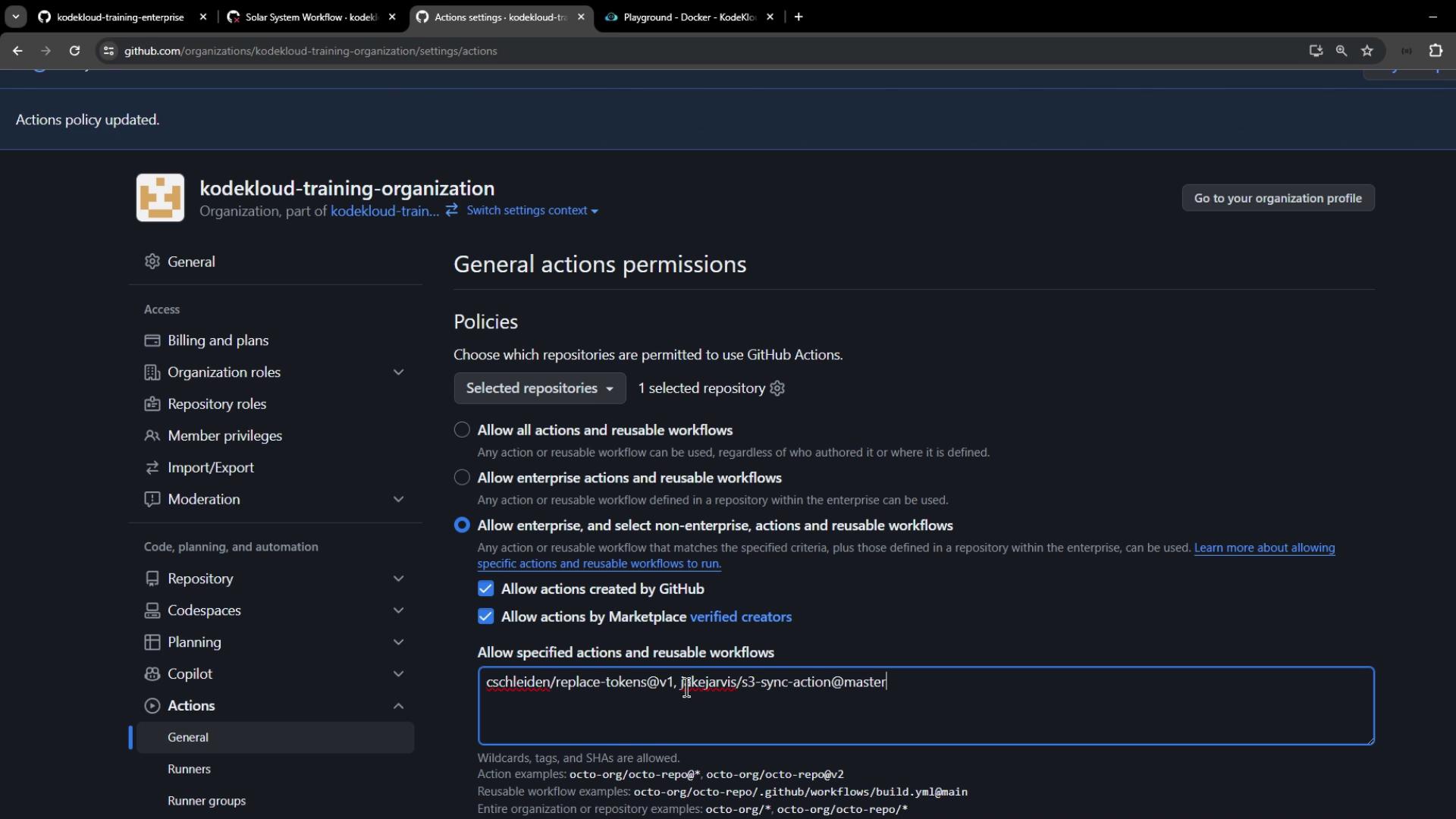
Task: Reload the page using browser refresh icon
Action: [74, 51]
